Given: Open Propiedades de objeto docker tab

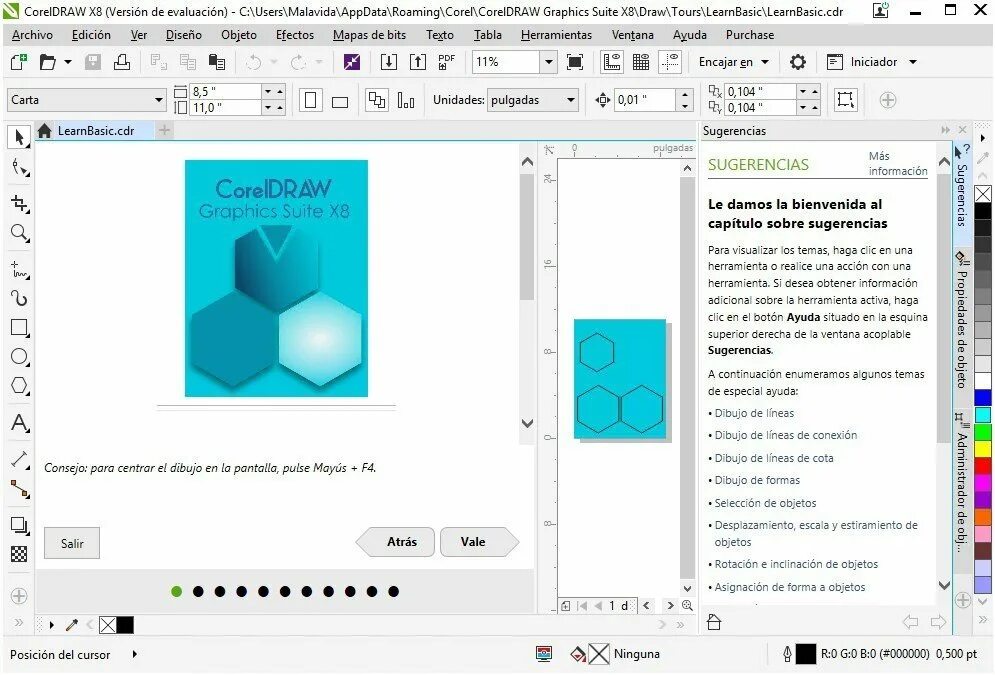Looking at the screenshot, I should coord(961,322).
